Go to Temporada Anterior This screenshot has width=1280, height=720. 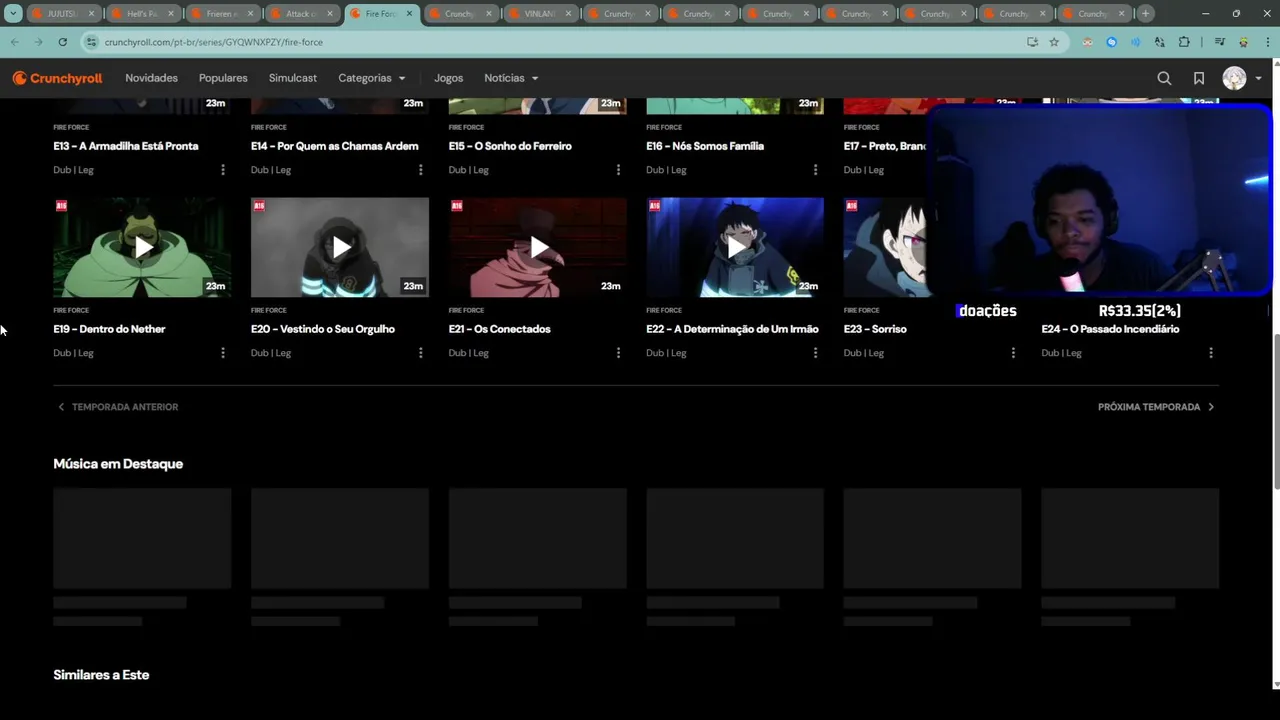tap(116, 407)
